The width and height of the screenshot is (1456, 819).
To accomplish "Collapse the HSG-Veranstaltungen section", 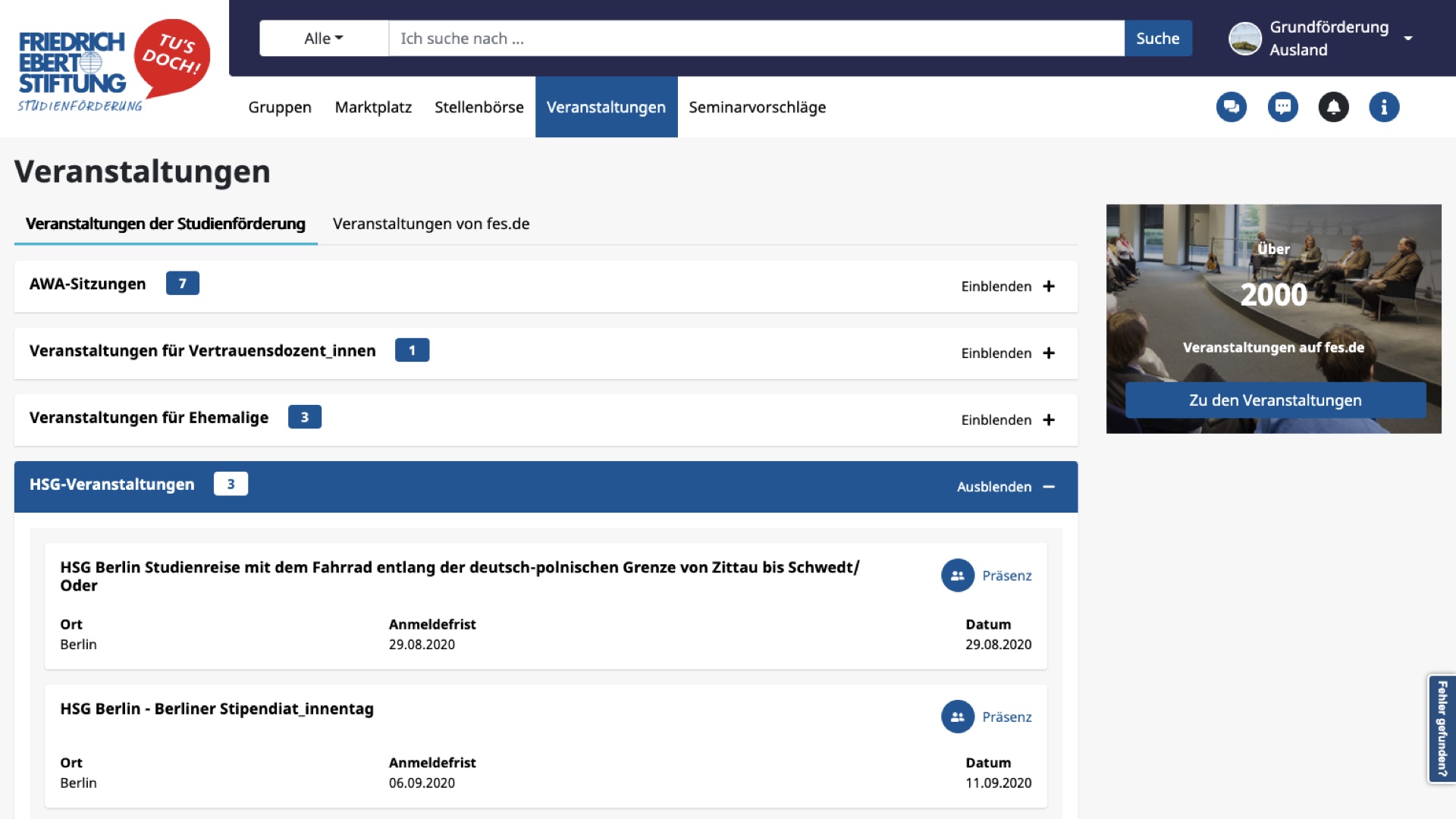I will (x=1006, y=487).
